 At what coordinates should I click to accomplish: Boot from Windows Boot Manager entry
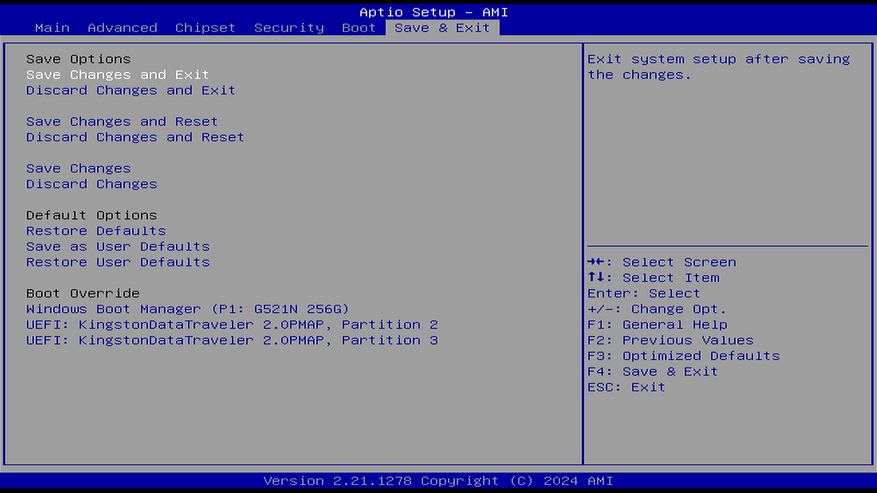pos(187,309)
